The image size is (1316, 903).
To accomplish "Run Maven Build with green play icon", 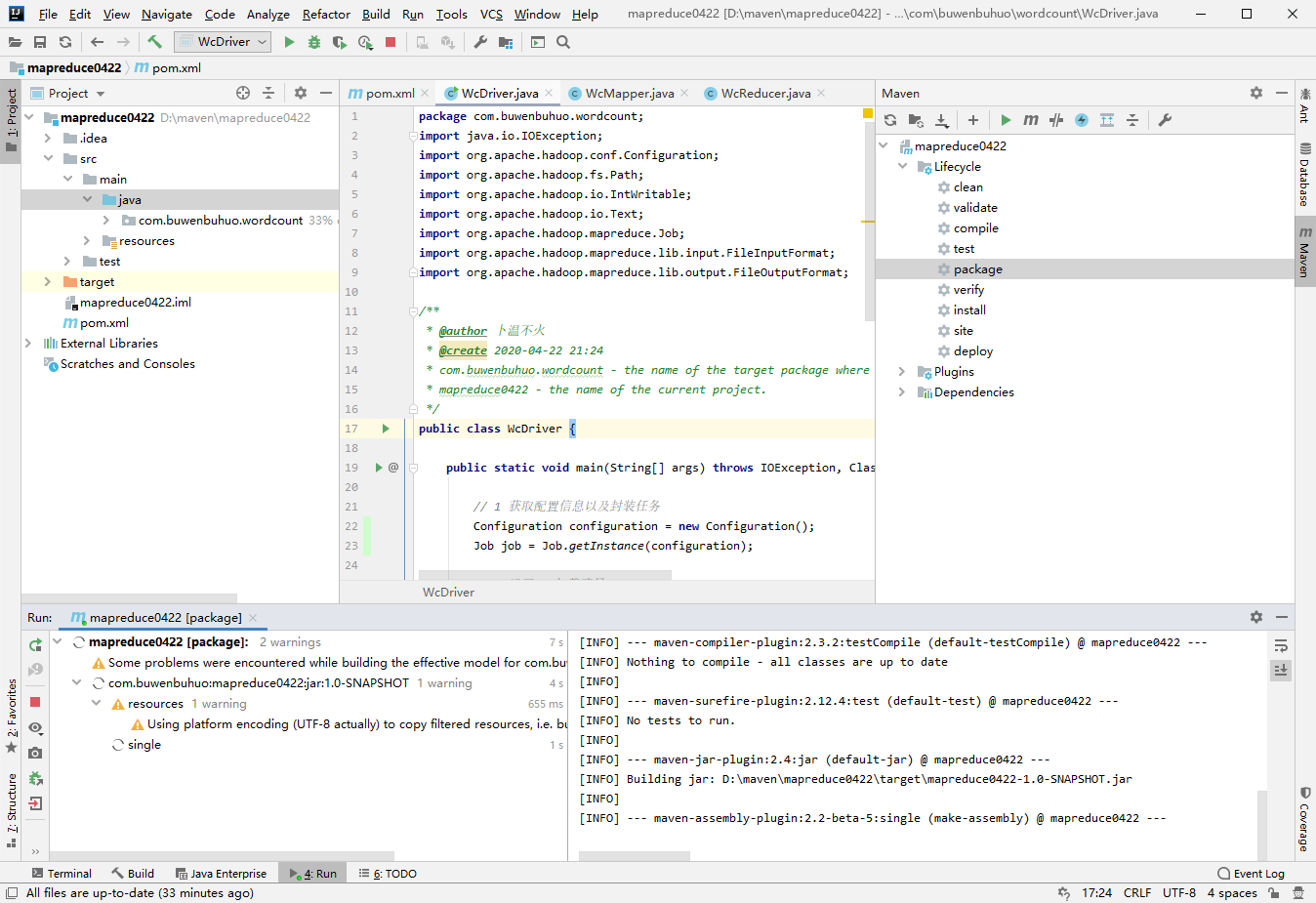I will 1006,120.
